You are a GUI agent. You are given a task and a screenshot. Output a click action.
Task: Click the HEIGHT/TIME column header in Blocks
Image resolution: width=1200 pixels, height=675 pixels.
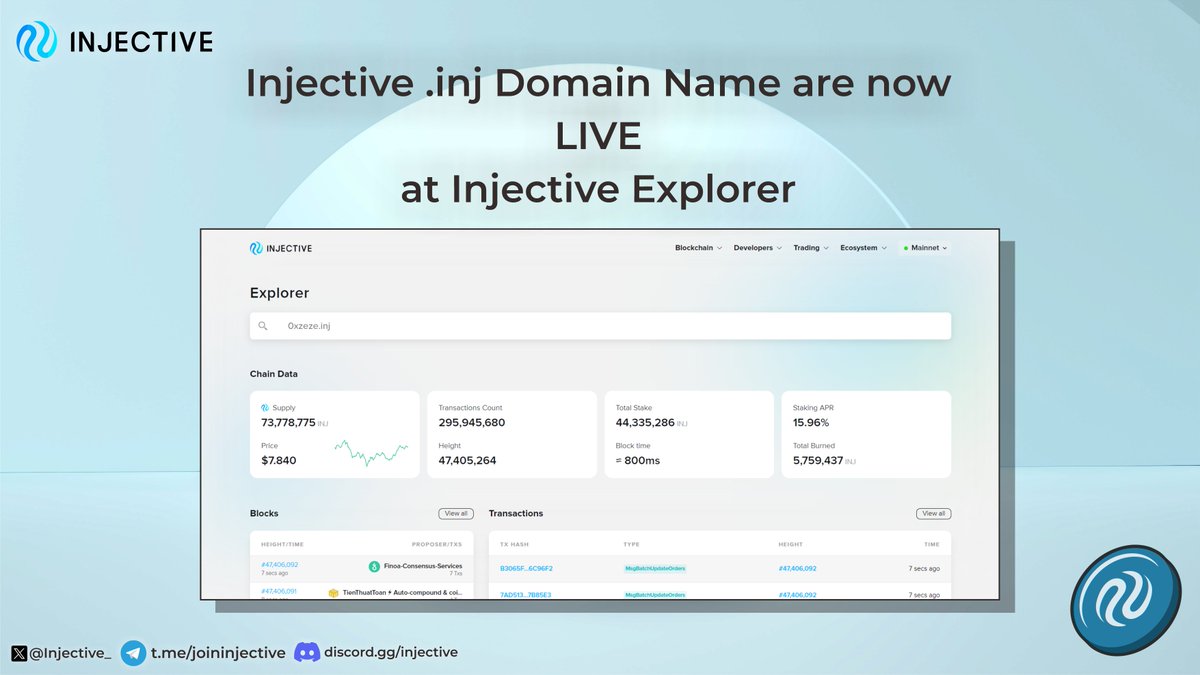[x=282, y=544]
